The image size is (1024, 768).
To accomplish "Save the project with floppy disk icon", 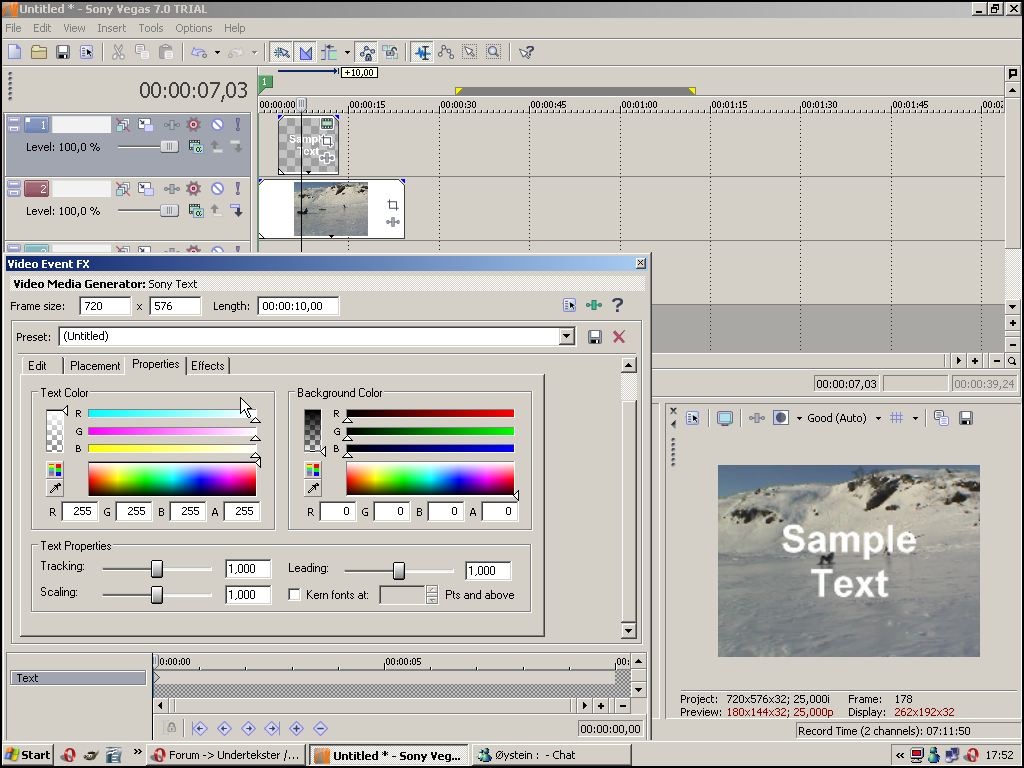I will click(x=63, y=52).
